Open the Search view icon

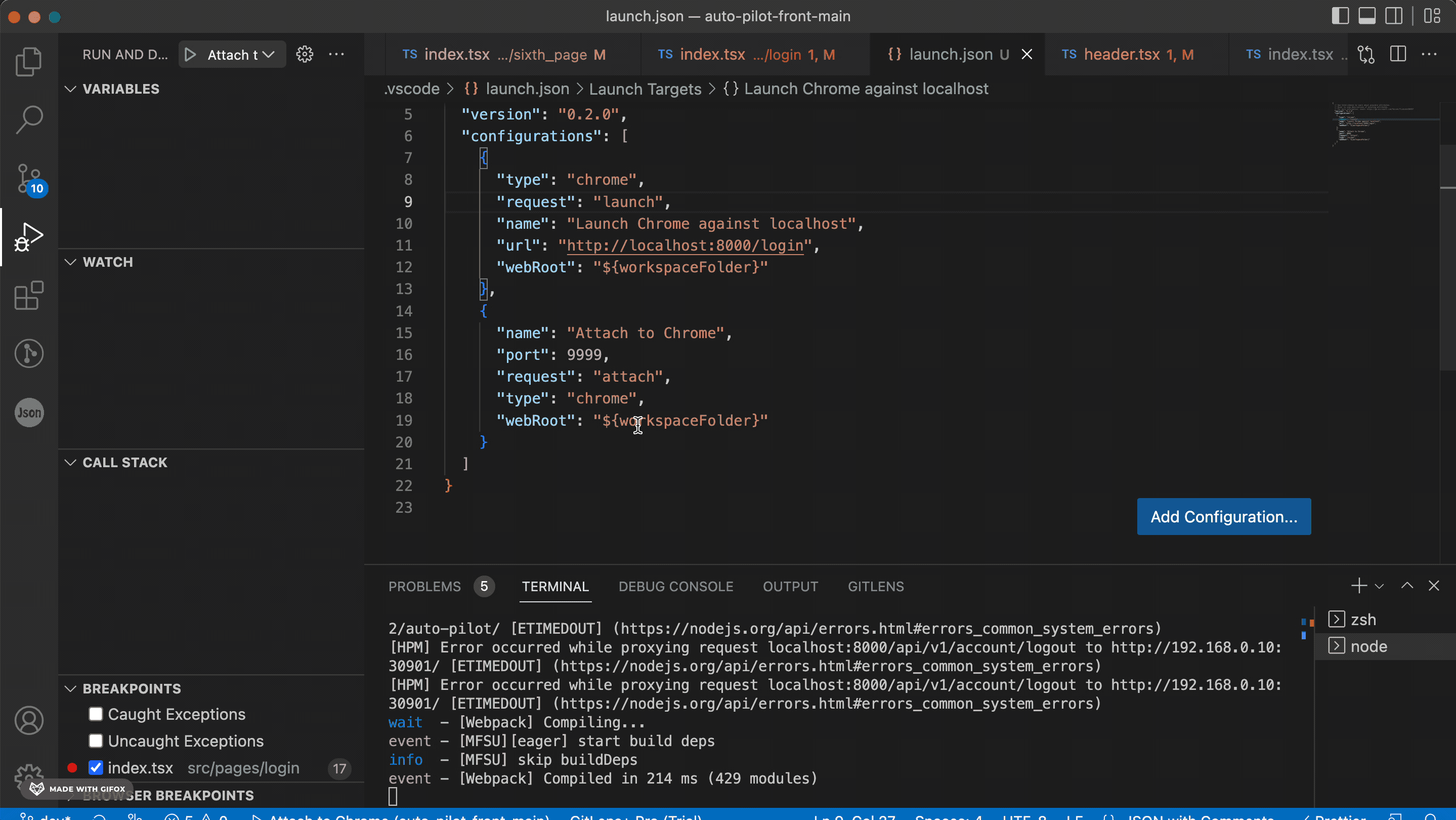28,120
